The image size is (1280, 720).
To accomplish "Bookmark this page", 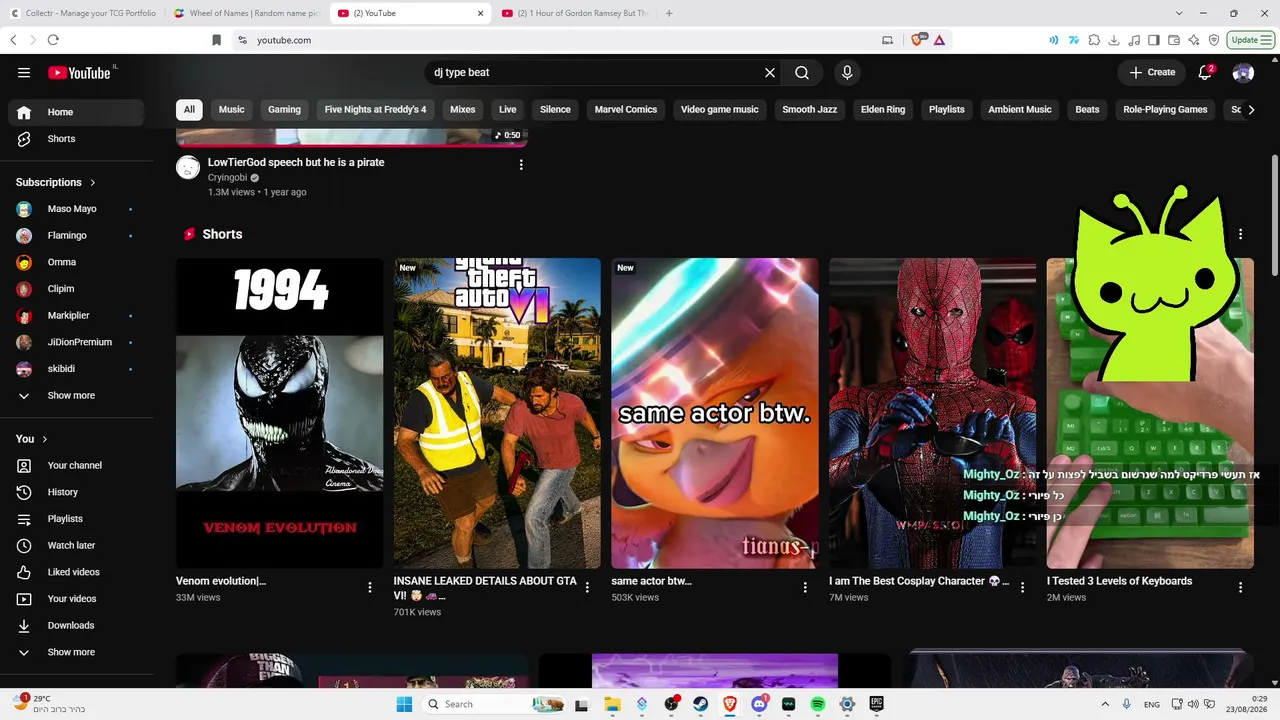I will pyautogui.click(x=216, y=40).
